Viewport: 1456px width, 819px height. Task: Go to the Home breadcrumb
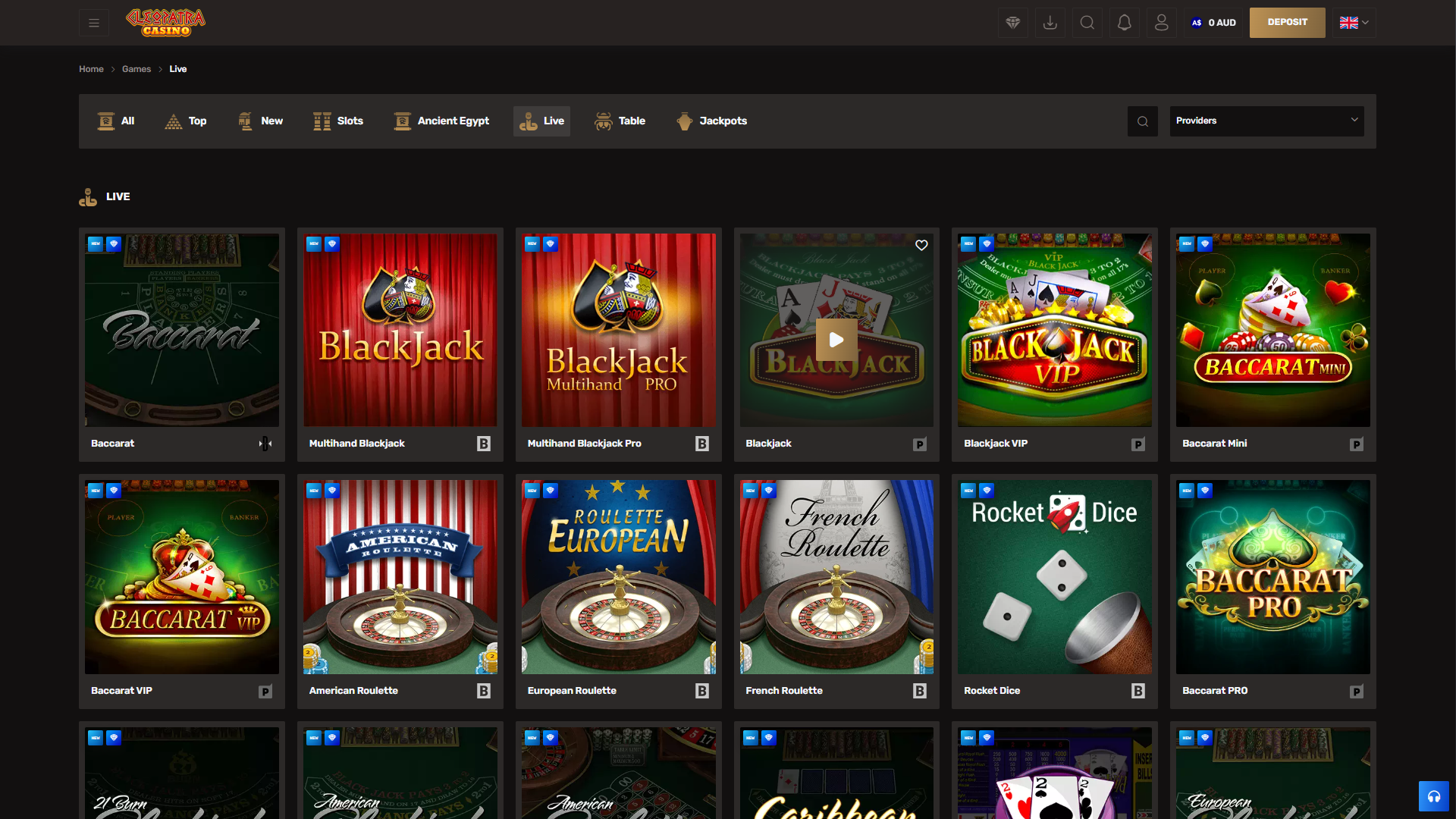click(x=91, y=69)
